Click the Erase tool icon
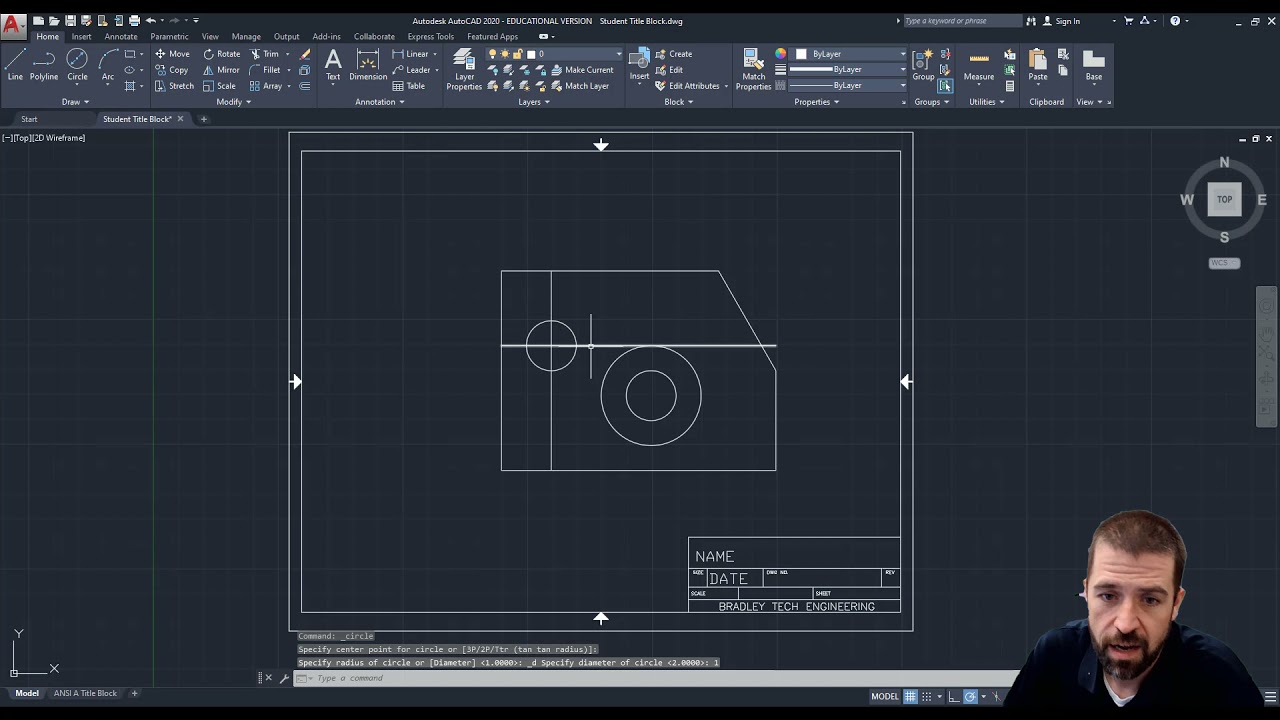This screenshot has height=720, width=1280. point(305,54)
